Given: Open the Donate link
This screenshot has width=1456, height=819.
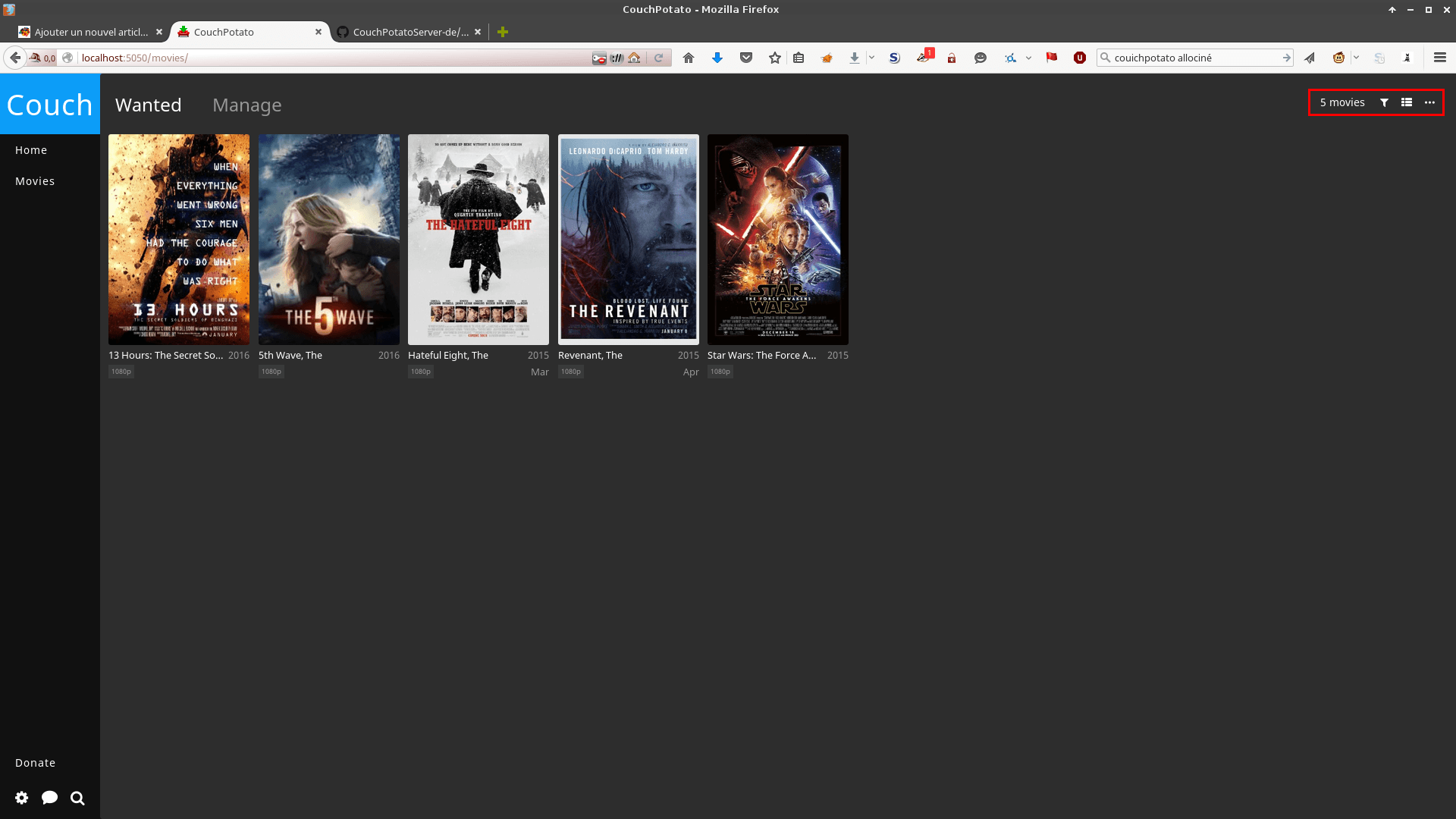Looking at the screenshot, I should pos(35,763).
